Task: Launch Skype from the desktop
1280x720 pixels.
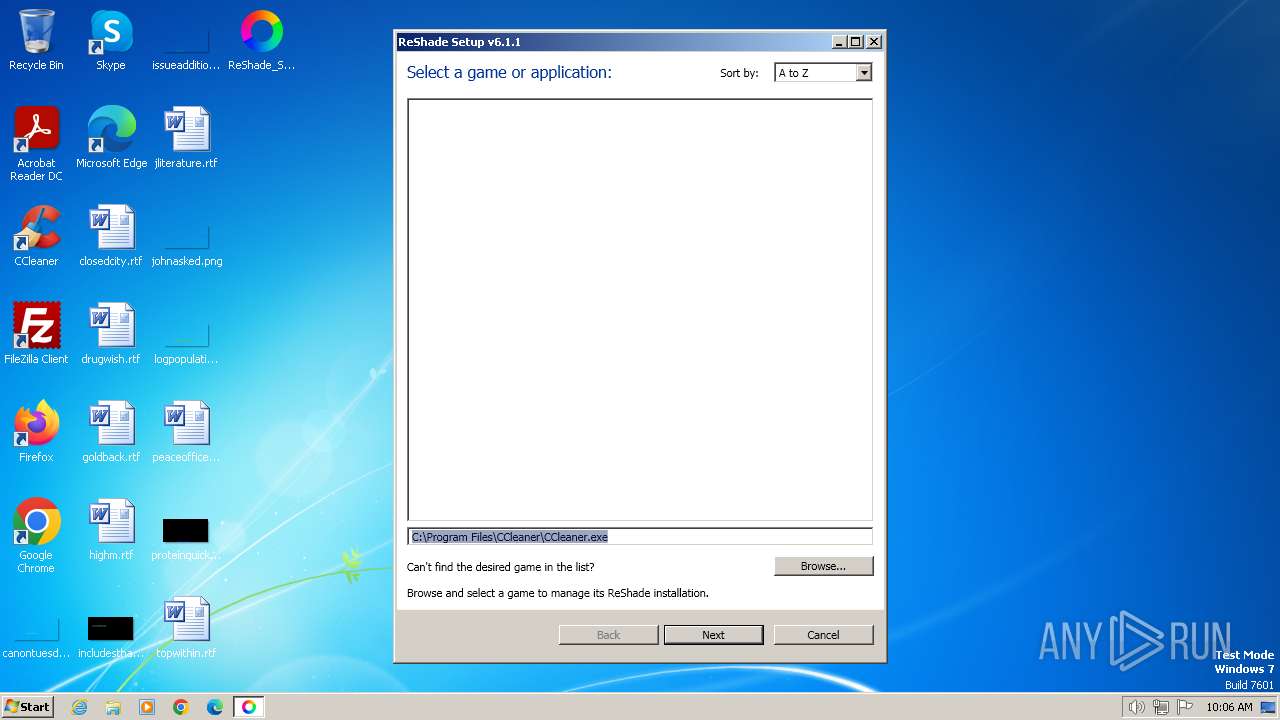Action: pos(111,40)
